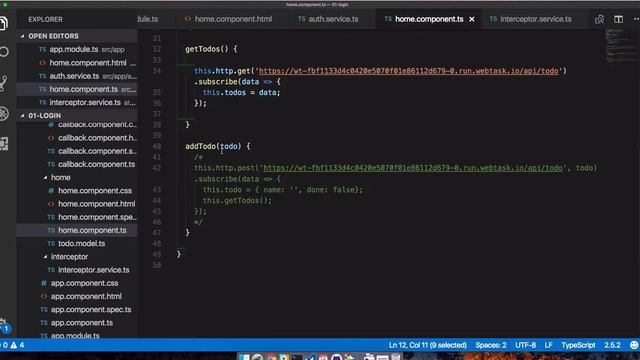
Task: Open interceptor.service.ts in Open Editors list
Action: click(77, 102)
